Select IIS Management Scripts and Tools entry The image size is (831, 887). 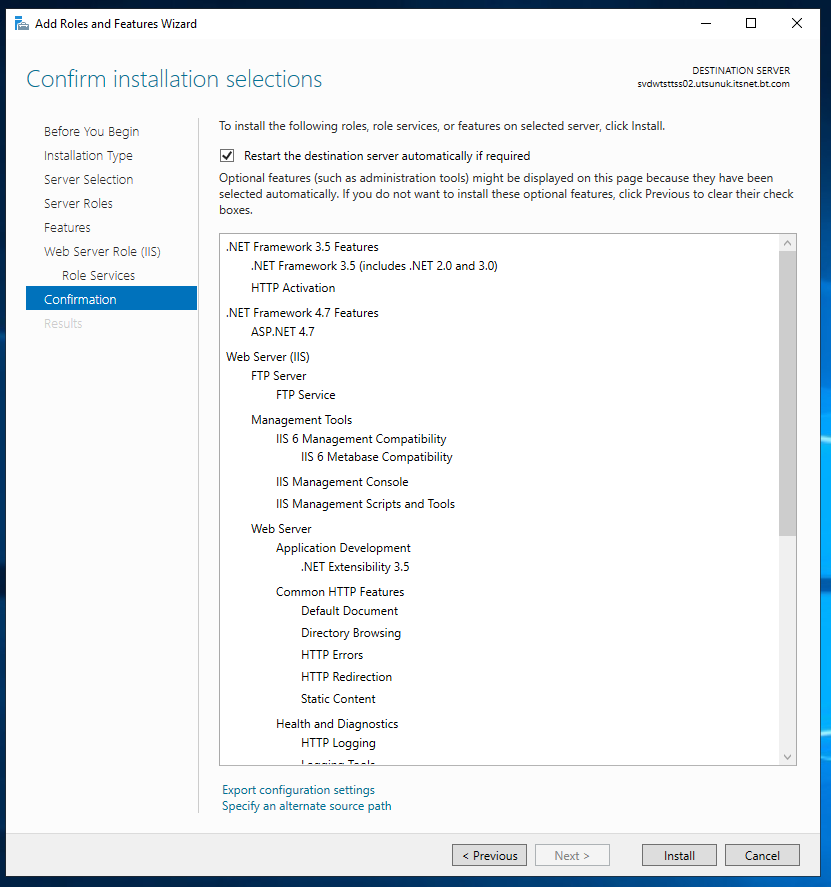click(365, 504)
